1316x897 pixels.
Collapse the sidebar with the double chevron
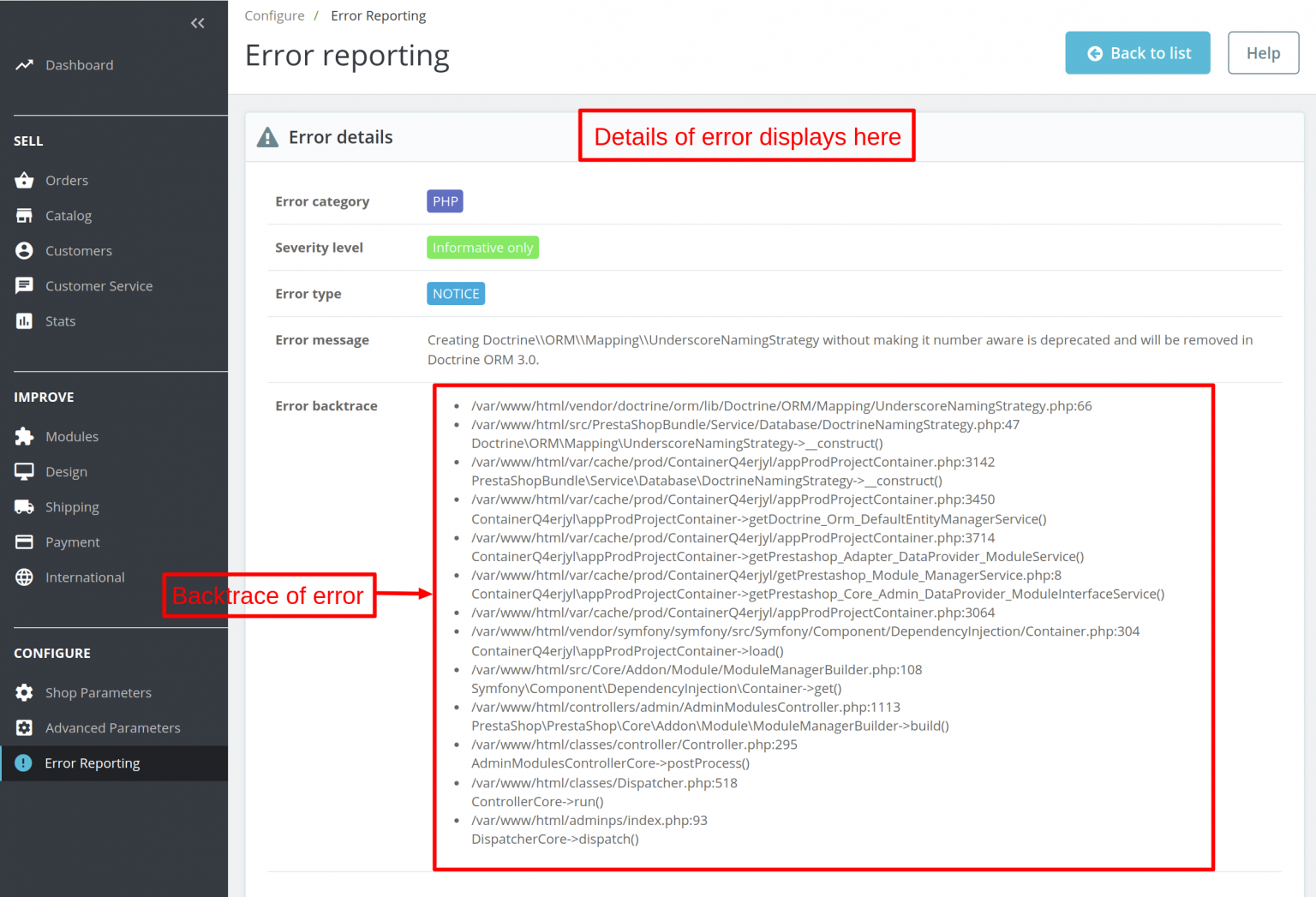[x=198, y=23]
